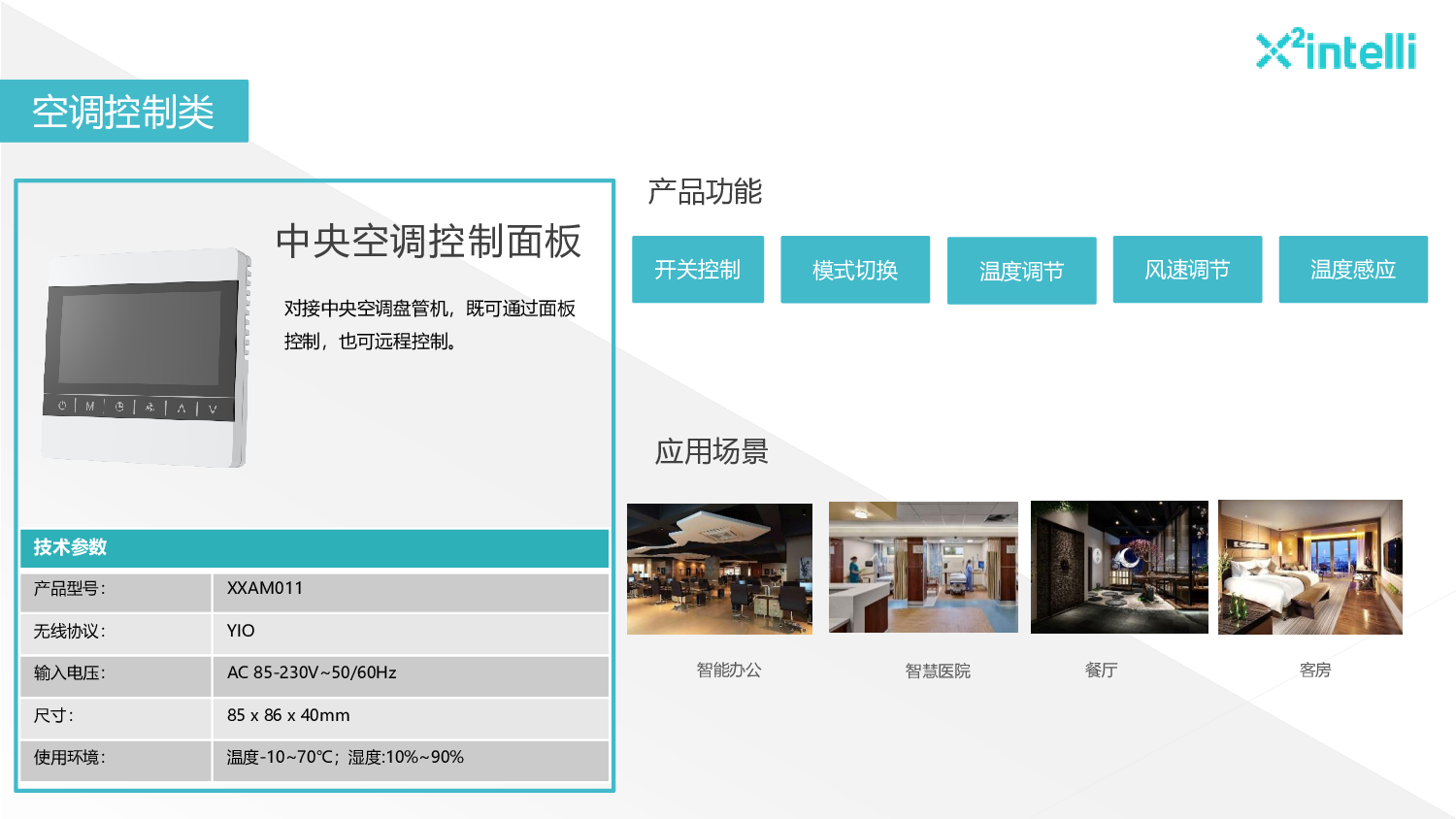Open the 客房 guest room scene thumbnail
Screen dimensions: 1456x819
tap(1310, 567)
